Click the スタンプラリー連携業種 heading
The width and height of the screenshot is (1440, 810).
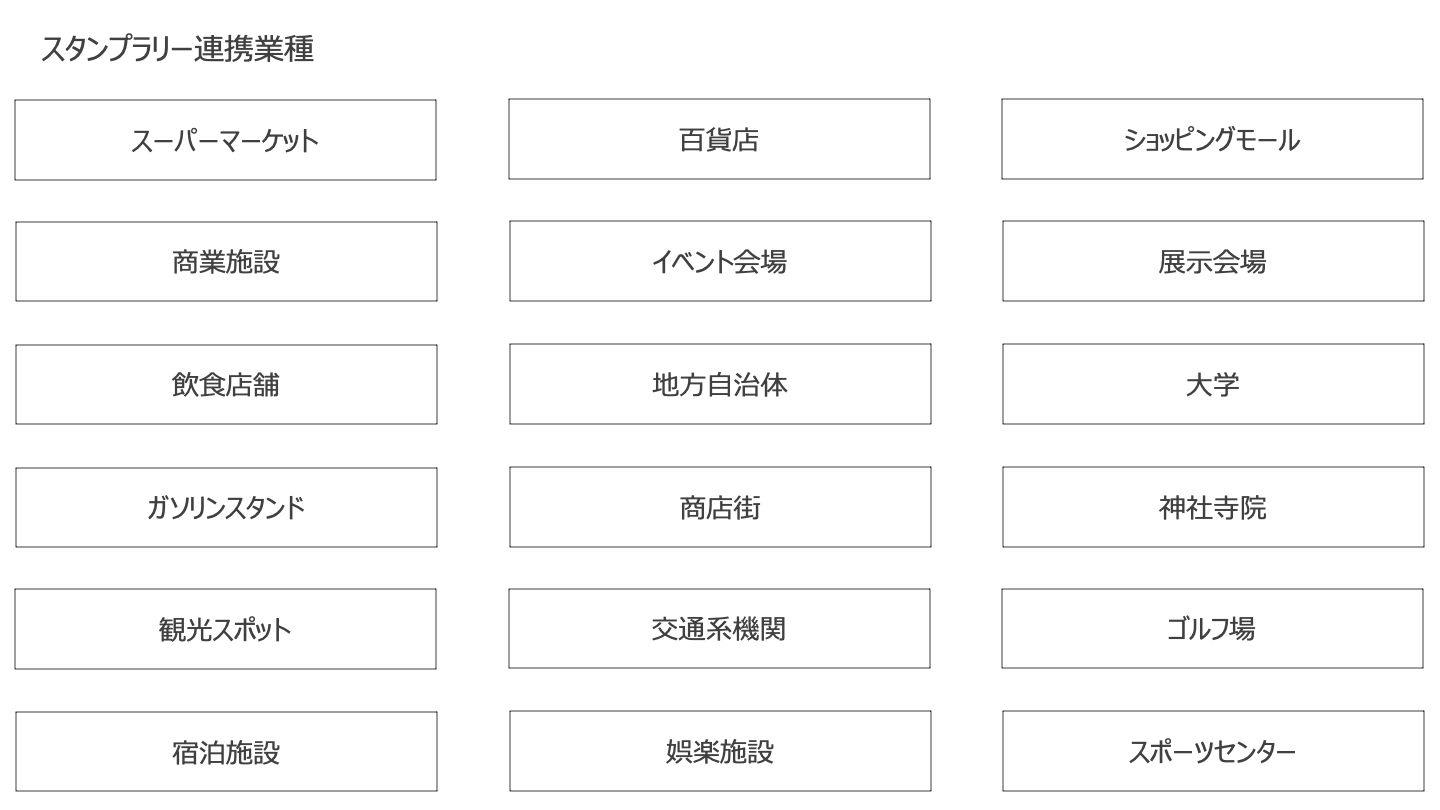[177, 50]
